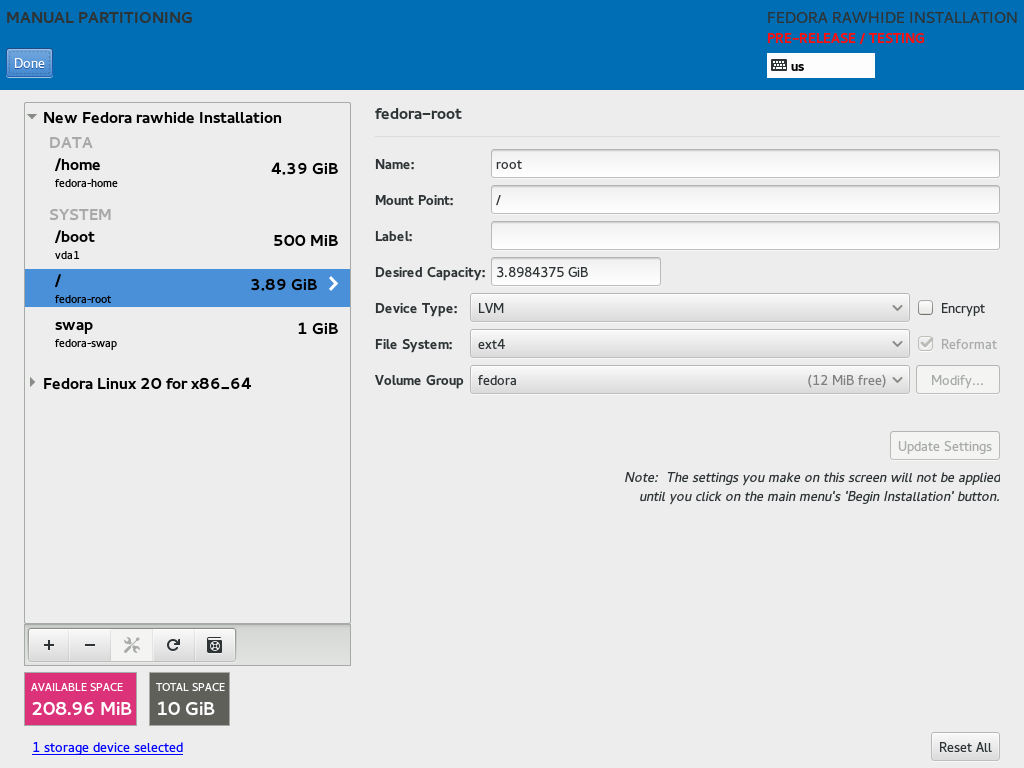The image size is (1024, 768).
Task: Select the / fedora-root partition row
Action: 187,288
